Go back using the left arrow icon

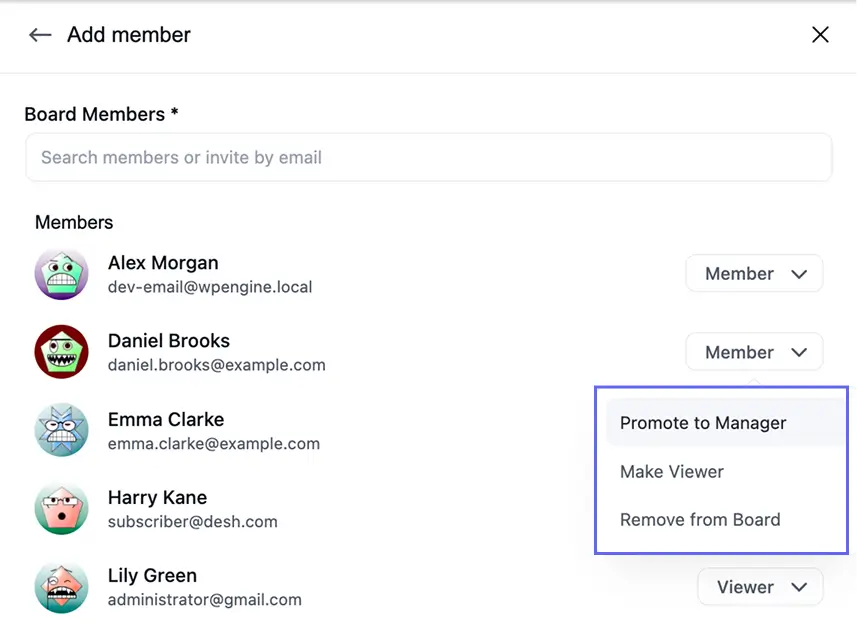point(40,35)
